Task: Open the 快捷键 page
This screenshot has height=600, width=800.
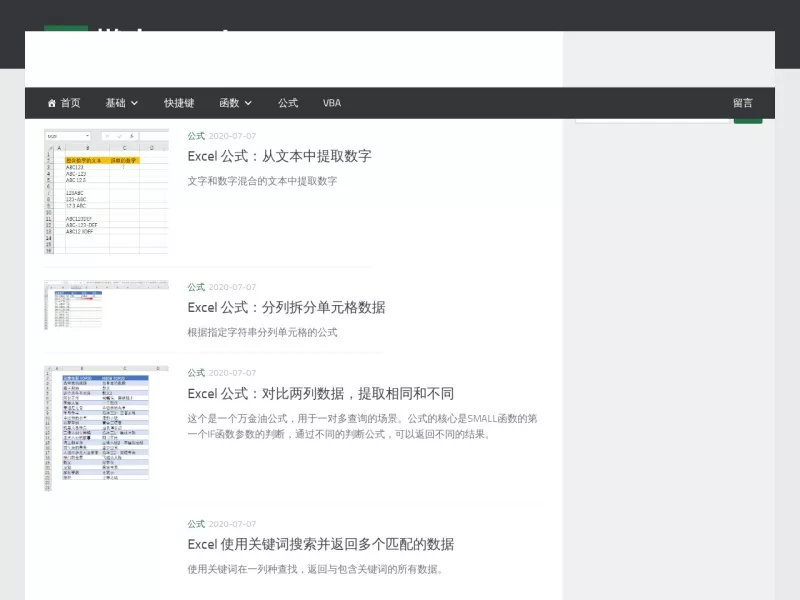Action: click(179, 103)
